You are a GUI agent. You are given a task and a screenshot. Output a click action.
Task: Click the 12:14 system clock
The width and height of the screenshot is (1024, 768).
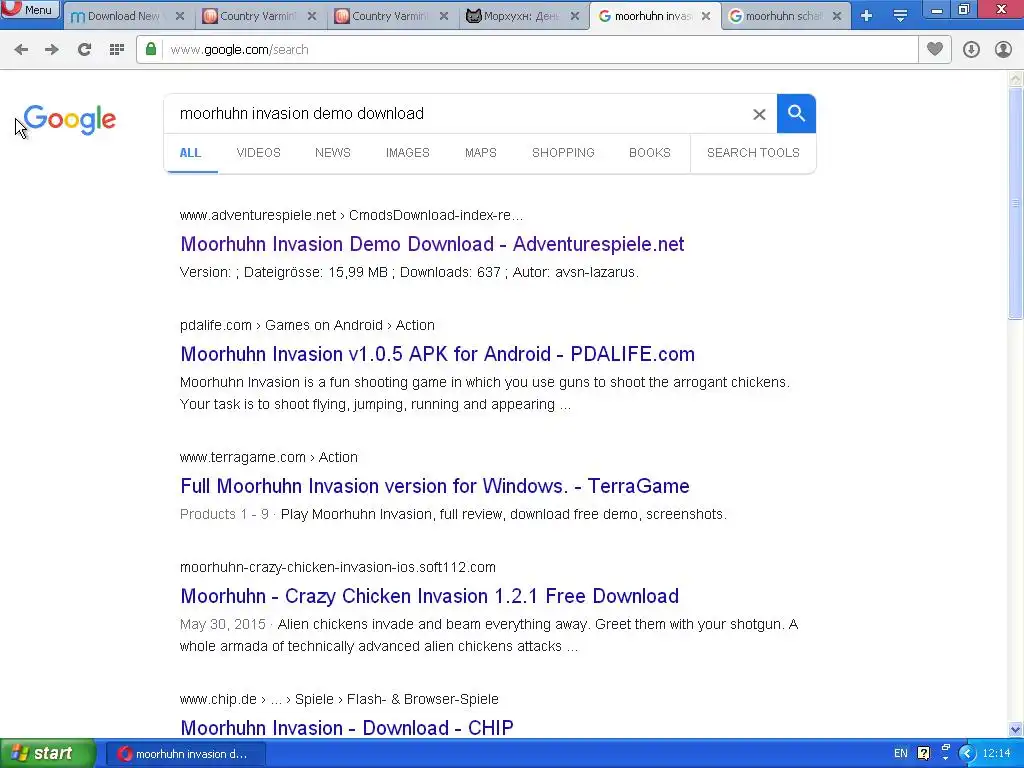tap(997, 754)
